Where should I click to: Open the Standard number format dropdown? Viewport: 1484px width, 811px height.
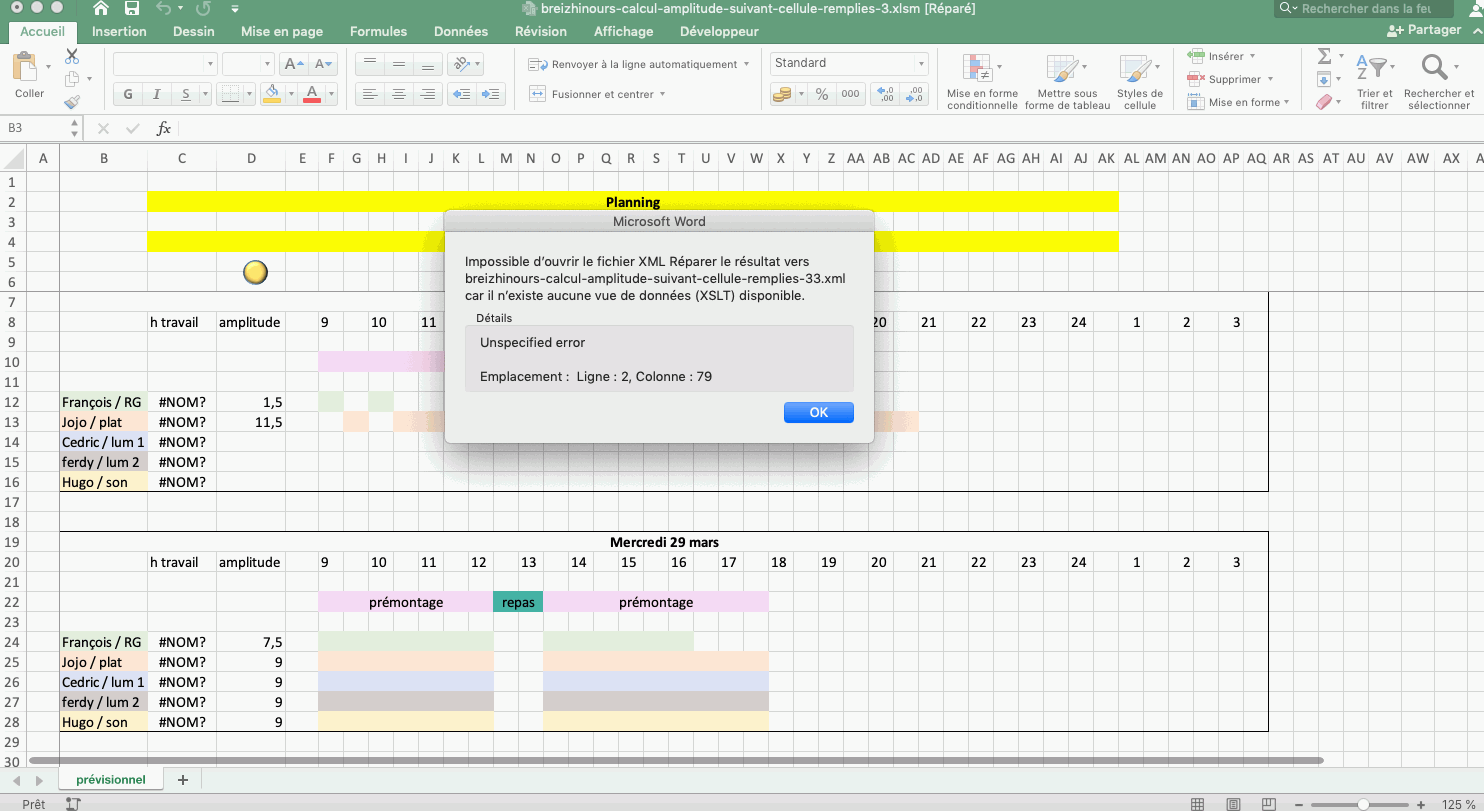(x=850, y=63)
